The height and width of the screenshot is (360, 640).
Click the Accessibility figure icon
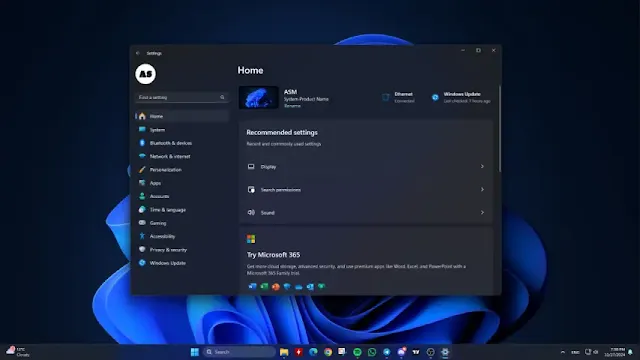coord(142,236)
